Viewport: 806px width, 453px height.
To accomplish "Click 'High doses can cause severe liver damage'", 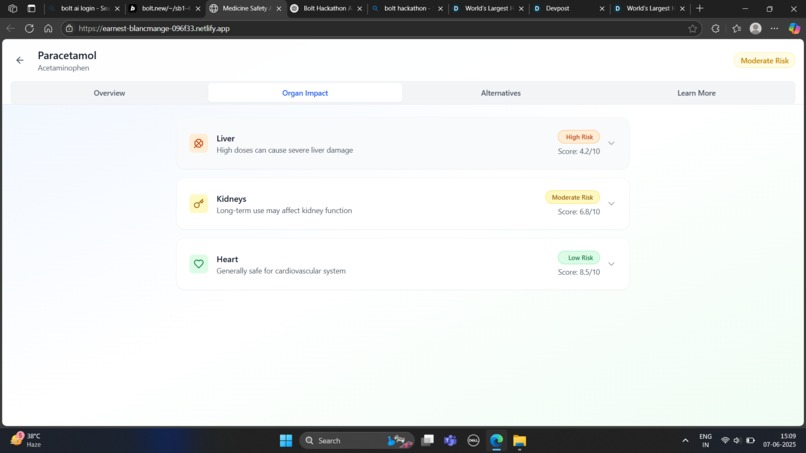I will (x=284, y=150).
